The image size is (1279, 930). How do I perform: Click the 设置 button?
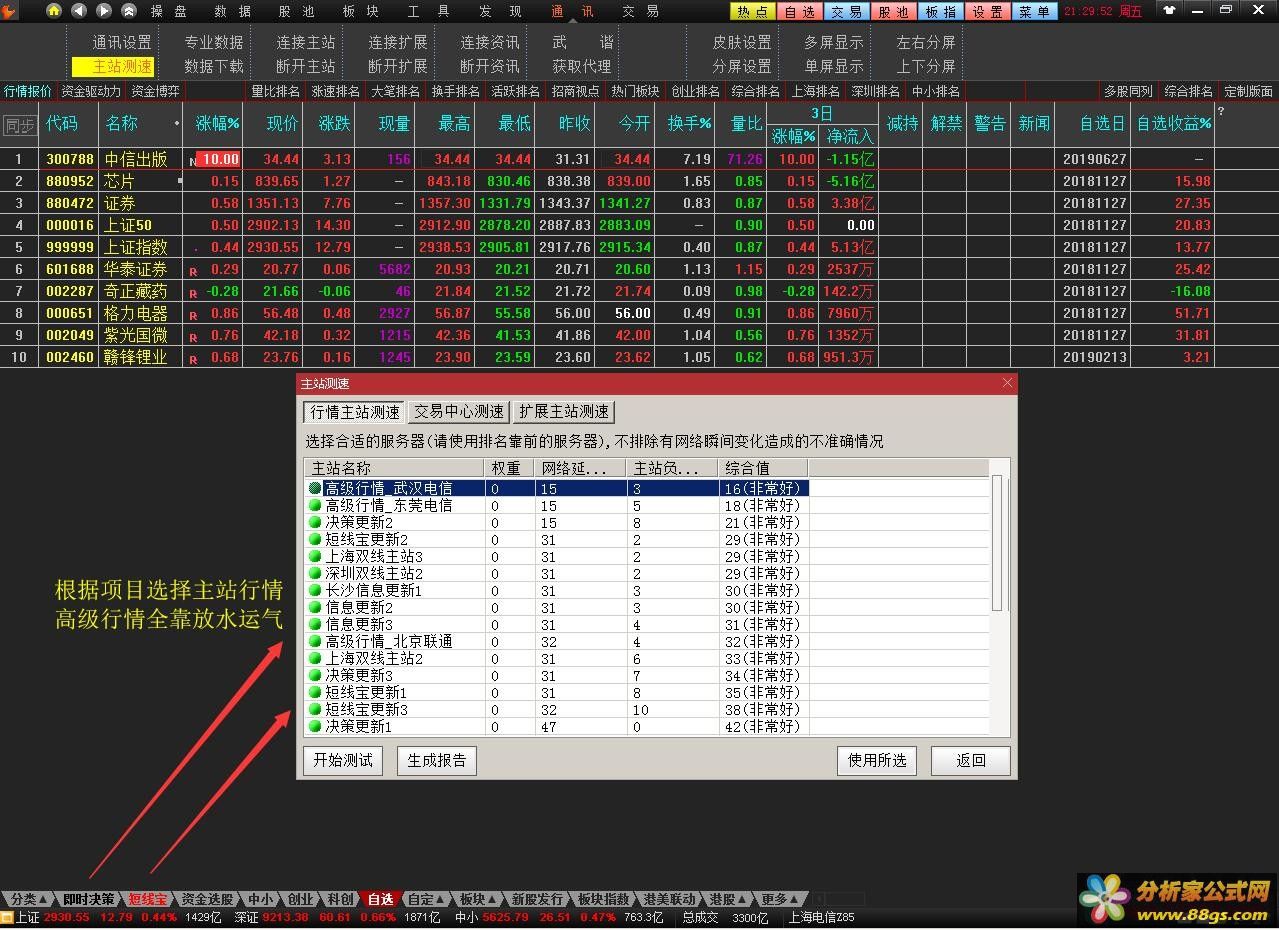point(987,11)
